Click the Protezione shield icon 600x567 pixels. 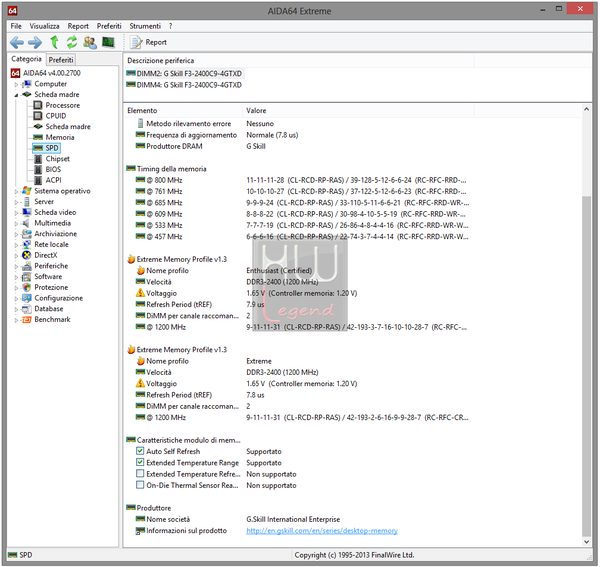pyautogui.click(x=26, y=287)
